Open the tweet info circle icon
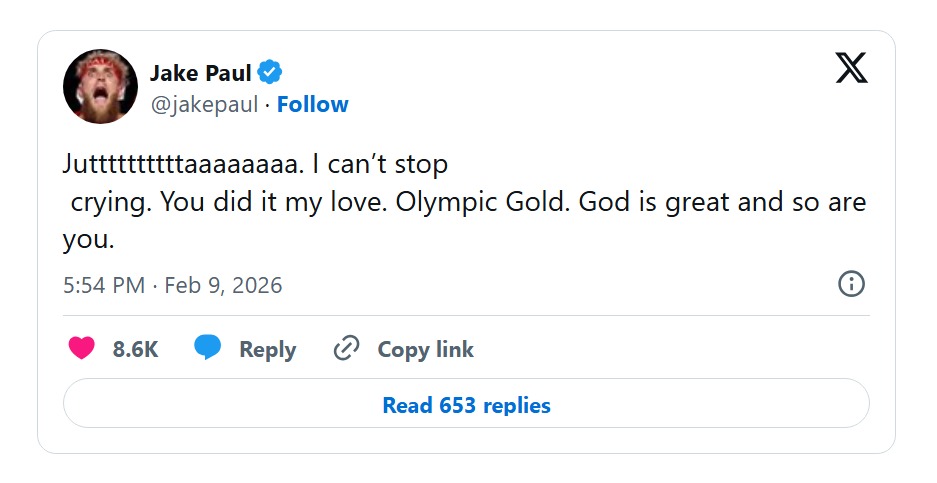Image resolution: width=937 pixels, height=483 pixels. (x=850, y=284)
